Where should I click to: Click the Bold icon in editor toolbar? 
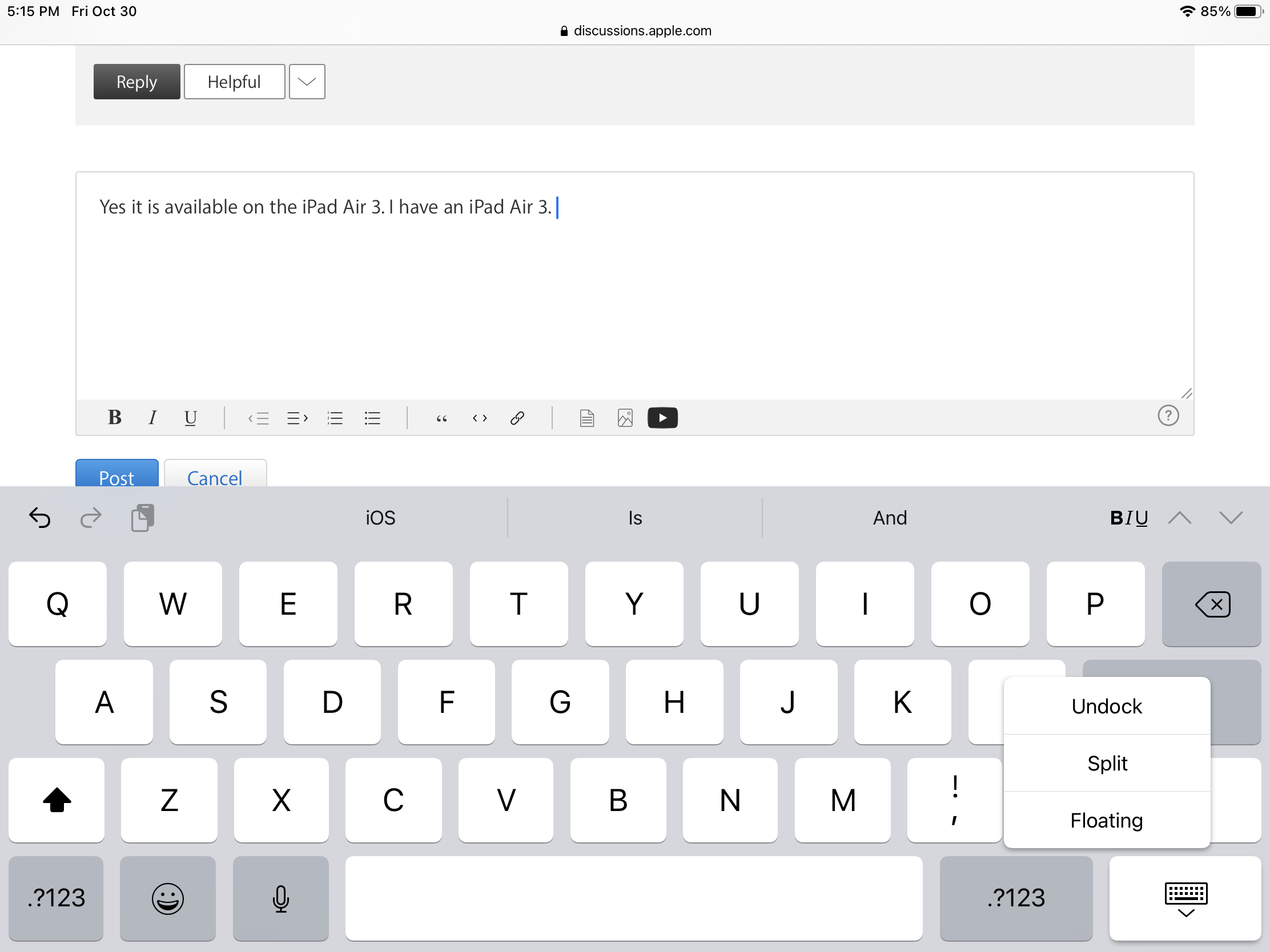[x=114, y=418]
